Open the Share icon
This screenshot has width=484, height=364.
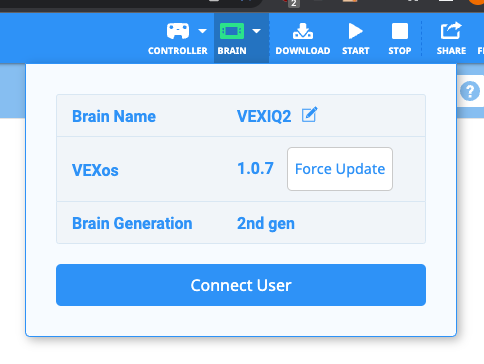451,31
